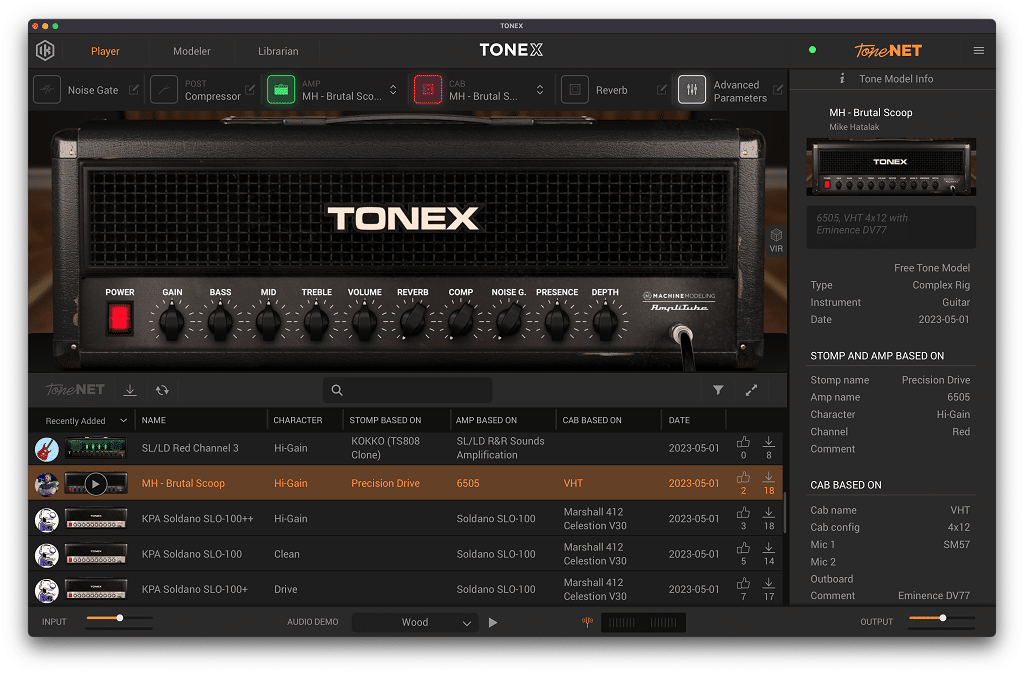Click the tone search field
Viewport: 1024px width, 674px height.
(x=408, y=390)
